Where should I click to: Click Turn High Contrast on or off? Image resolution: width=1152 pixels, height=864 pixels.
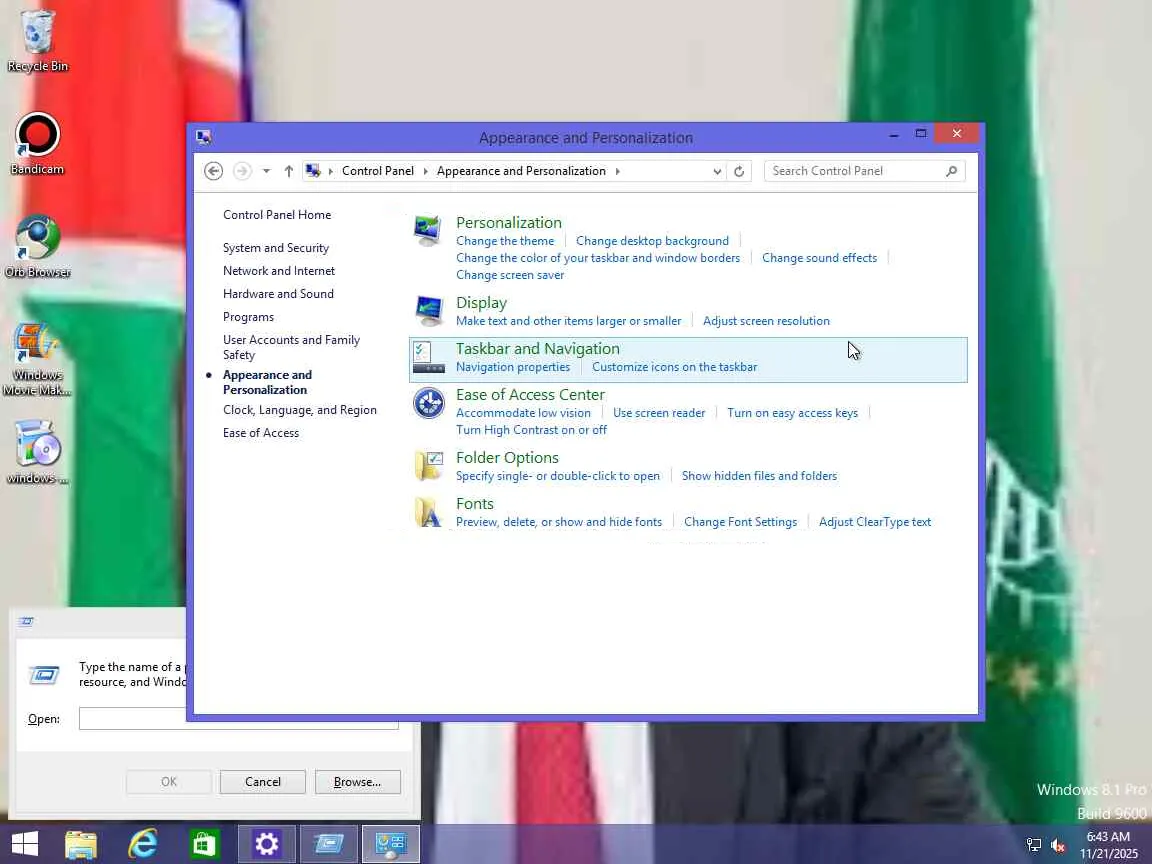pos(531,430)
